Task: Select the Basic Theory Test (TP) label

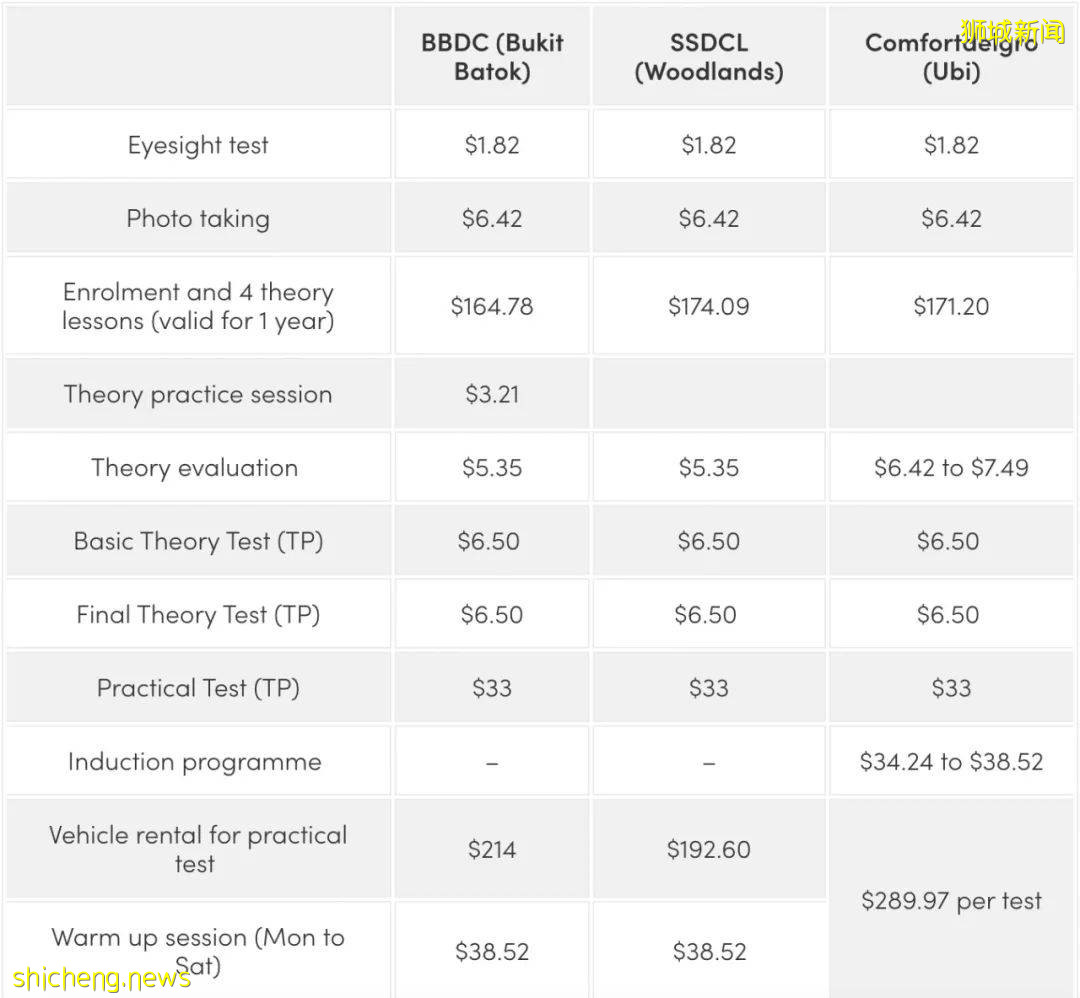Action: pos(198,541)
